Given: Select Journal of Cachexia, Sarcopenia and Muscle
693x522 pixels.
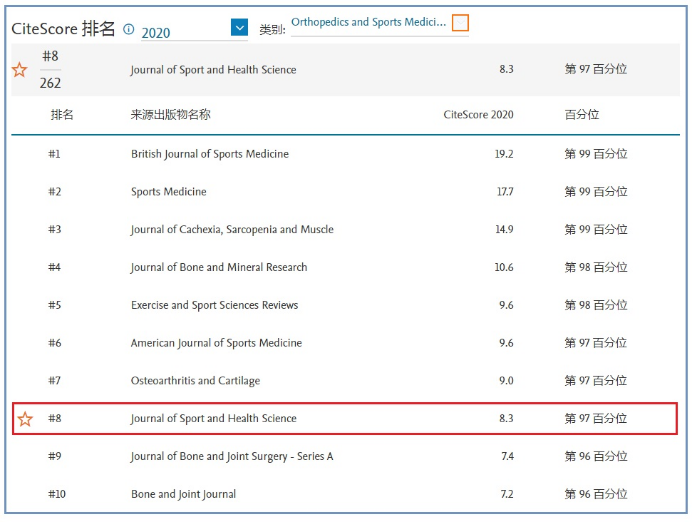Looking at the screenshot, I should pos(232,230).
